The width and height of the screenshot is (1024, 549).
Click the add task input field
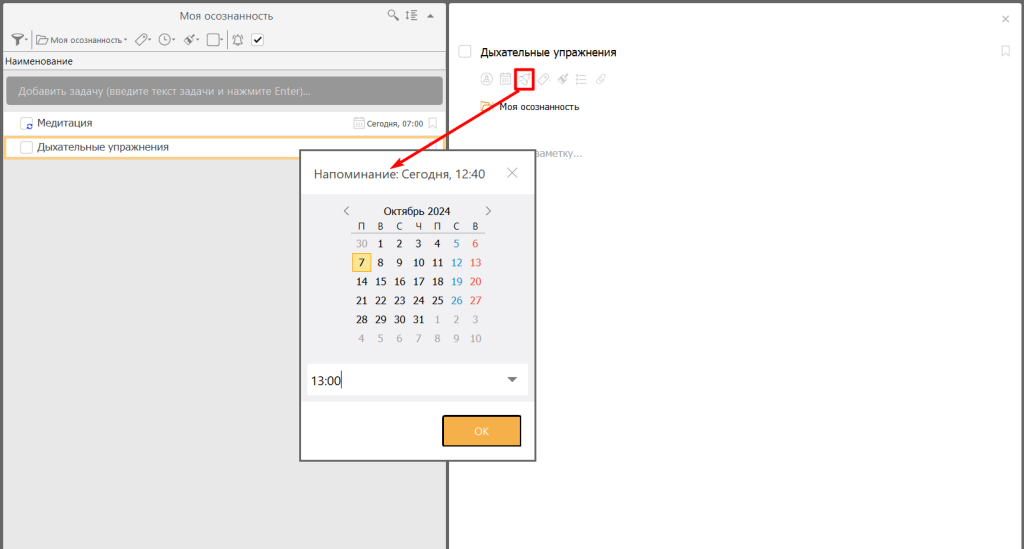point(224,91)
